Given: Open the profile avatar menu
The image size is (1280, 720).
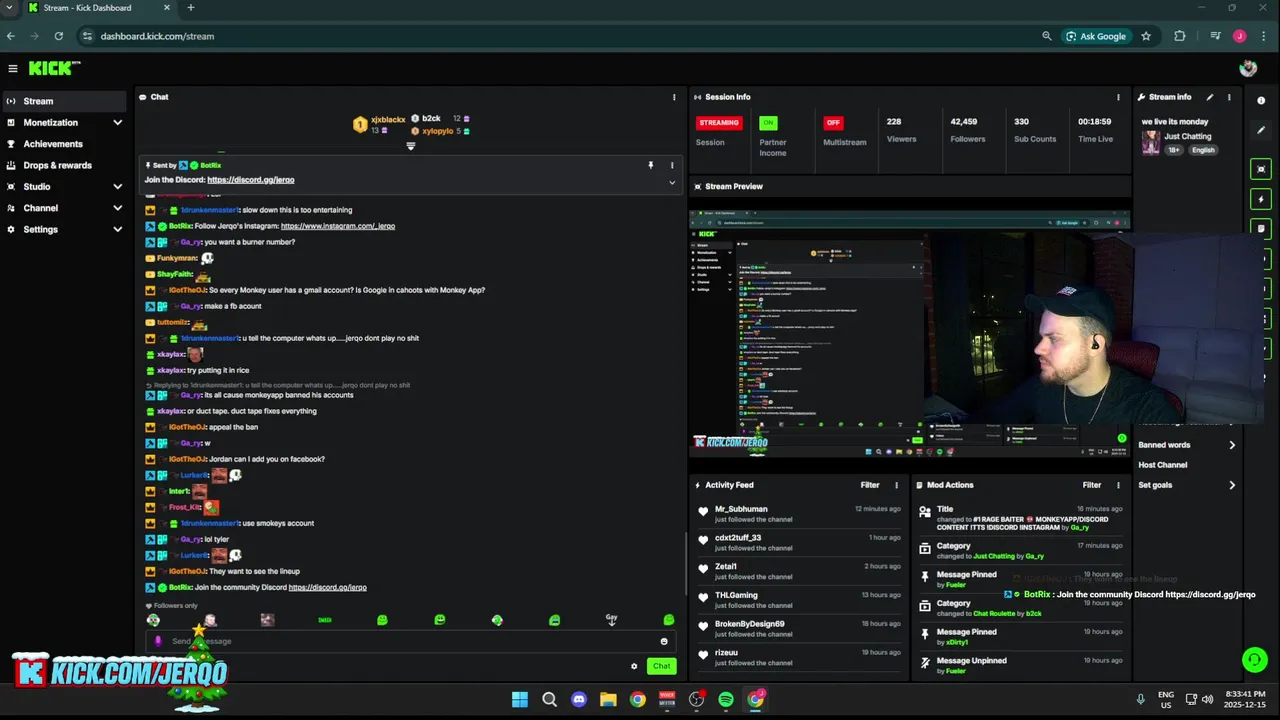Looking at the screenshot, I should [x=1248, y=68].
